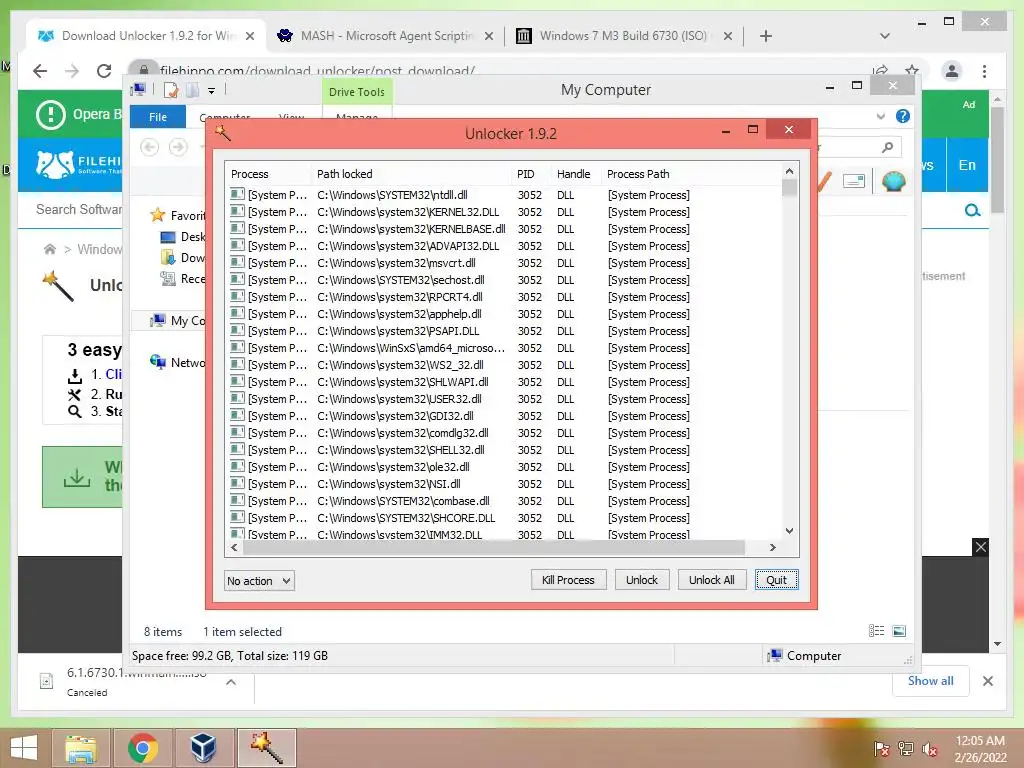1024x768 pixels.
Task: Open the Chrome three-dot menu
Action: coord(984,71)
